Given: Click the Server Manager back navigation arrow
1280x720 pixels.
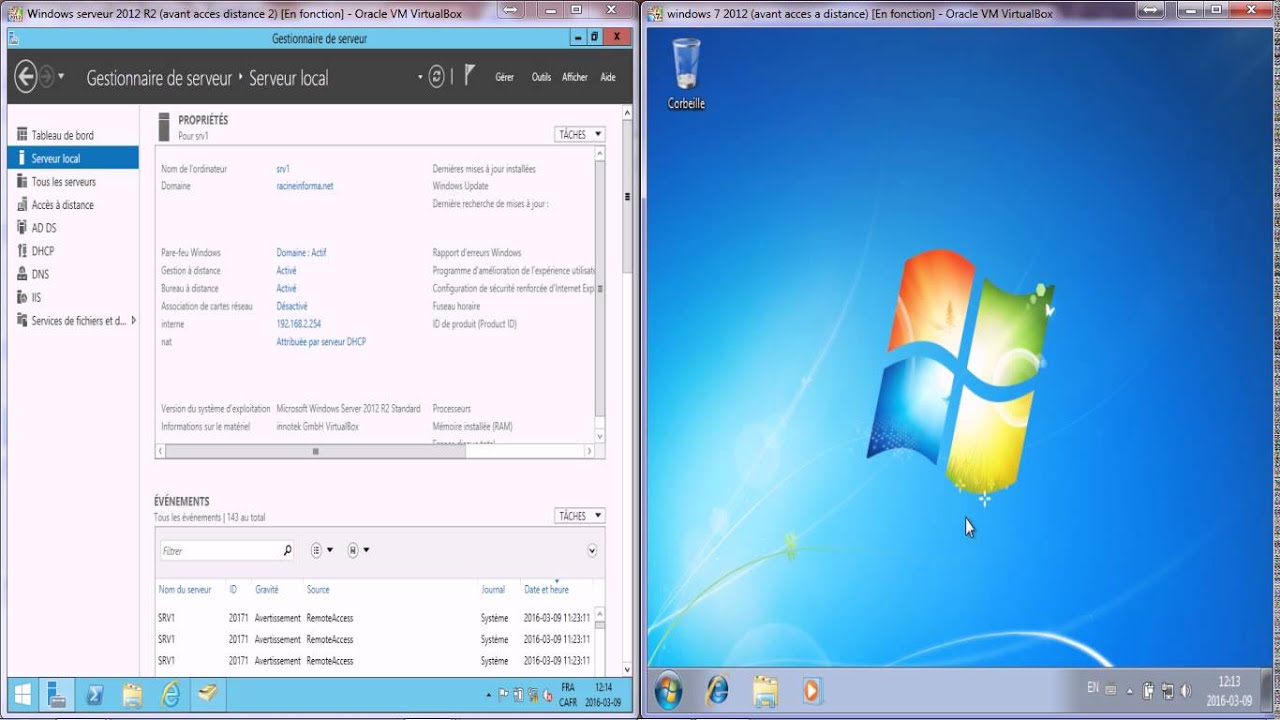Looking at the screenshot, I should 25,77.
